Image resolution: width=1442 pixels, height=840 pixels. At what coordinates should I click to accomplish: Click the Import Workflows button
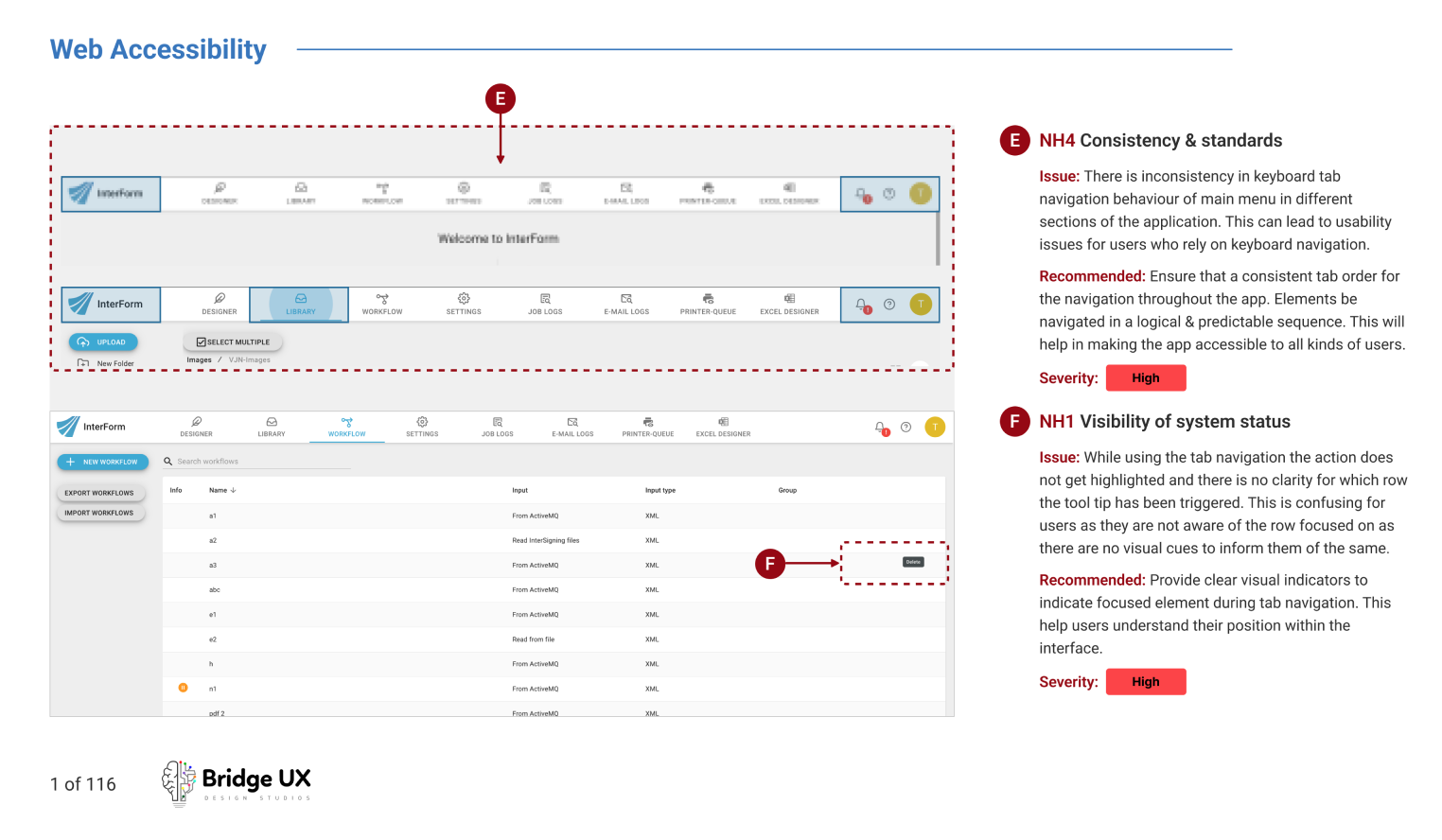[99, 513]
